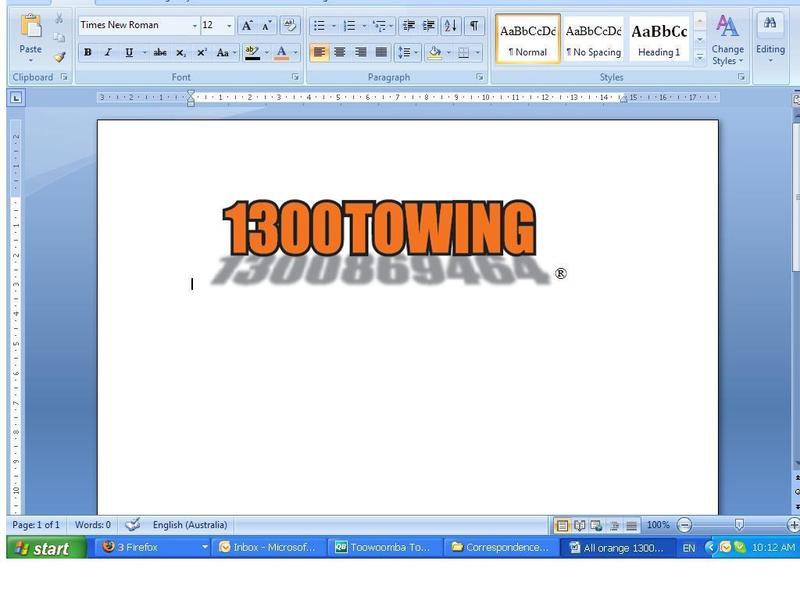Shrink font size with the small A icon
Screen dimensions: 800x600
(267, 26)
